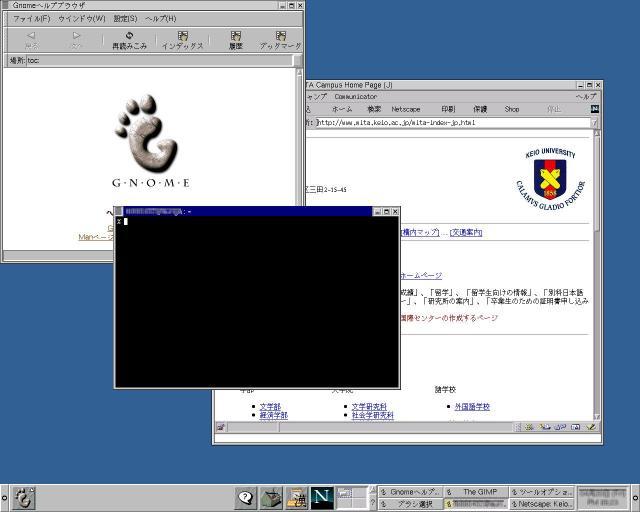Click the 停止 stop button in Netscape
The image size is (640, 512).
[x=553, y=109]
